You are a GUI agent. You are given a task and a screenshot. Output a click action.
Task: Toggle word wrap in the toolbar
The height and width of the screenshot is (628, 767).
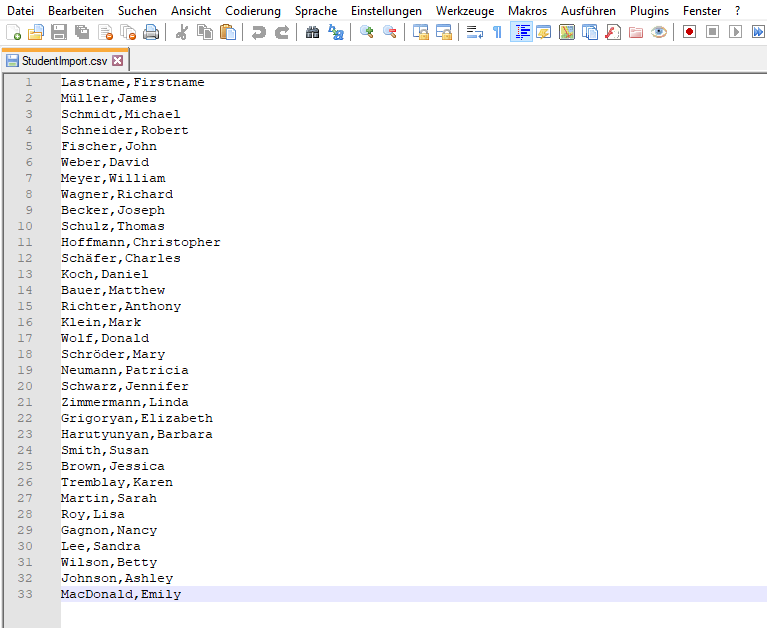point(474,32)
